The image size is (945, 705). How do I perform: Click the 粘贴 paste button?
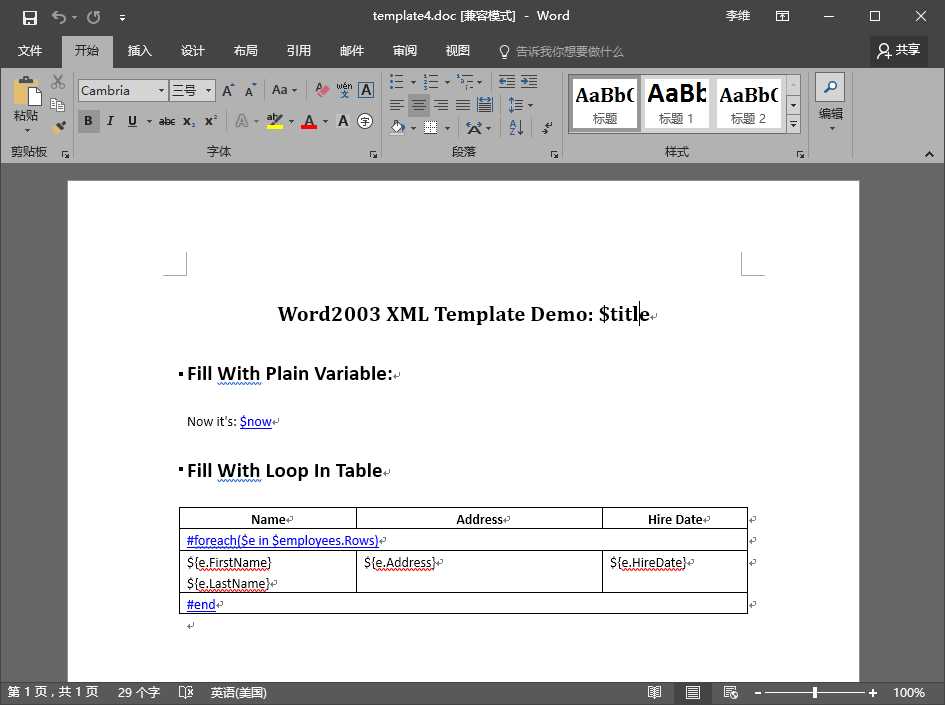(26, 103)
